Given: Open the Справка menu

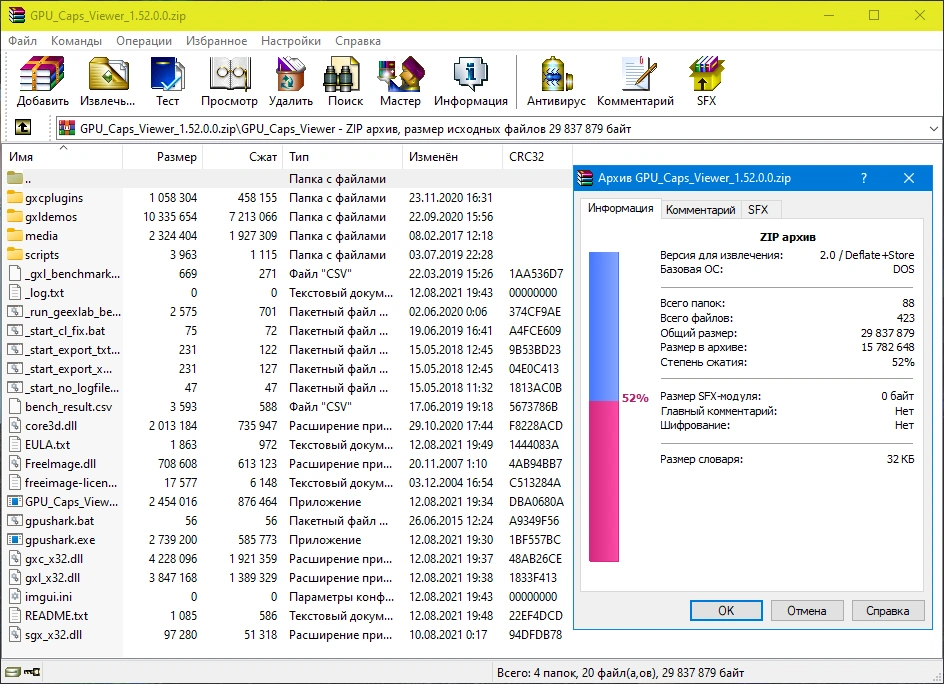Looking at the screenshot, I should [358, 41].
